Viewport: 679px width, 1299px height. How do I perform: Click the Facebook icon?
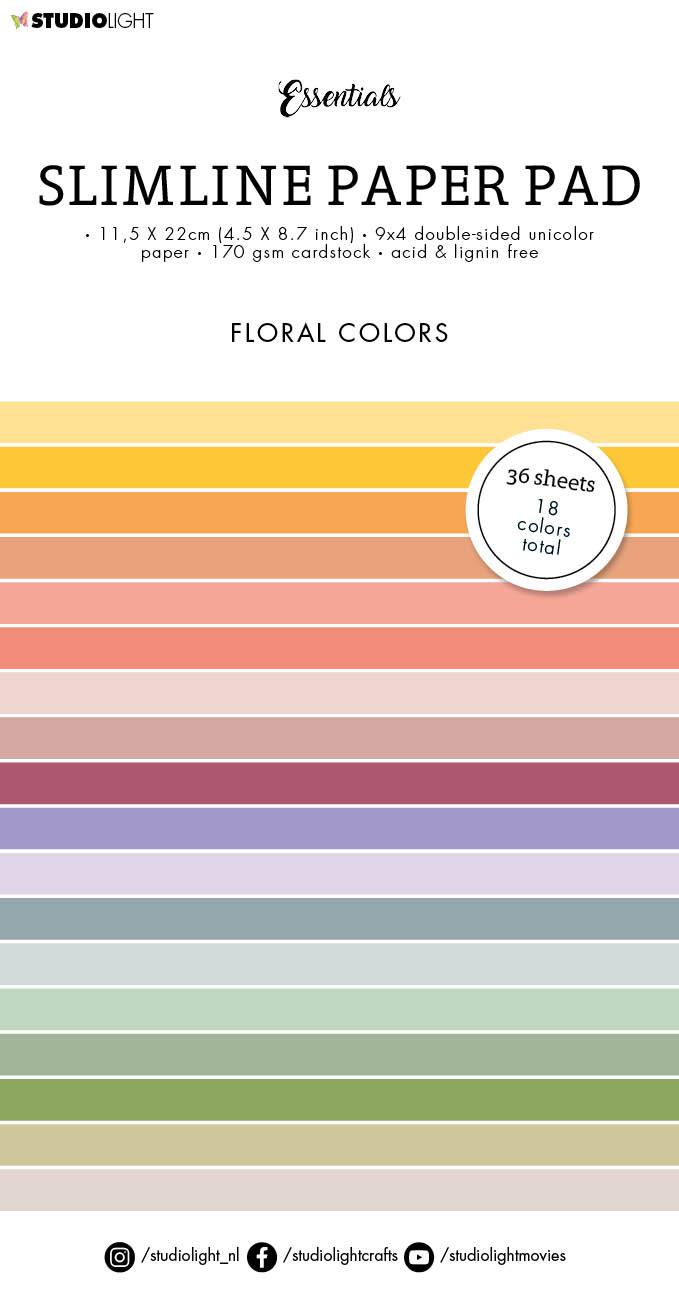(x=262, y=1256)
